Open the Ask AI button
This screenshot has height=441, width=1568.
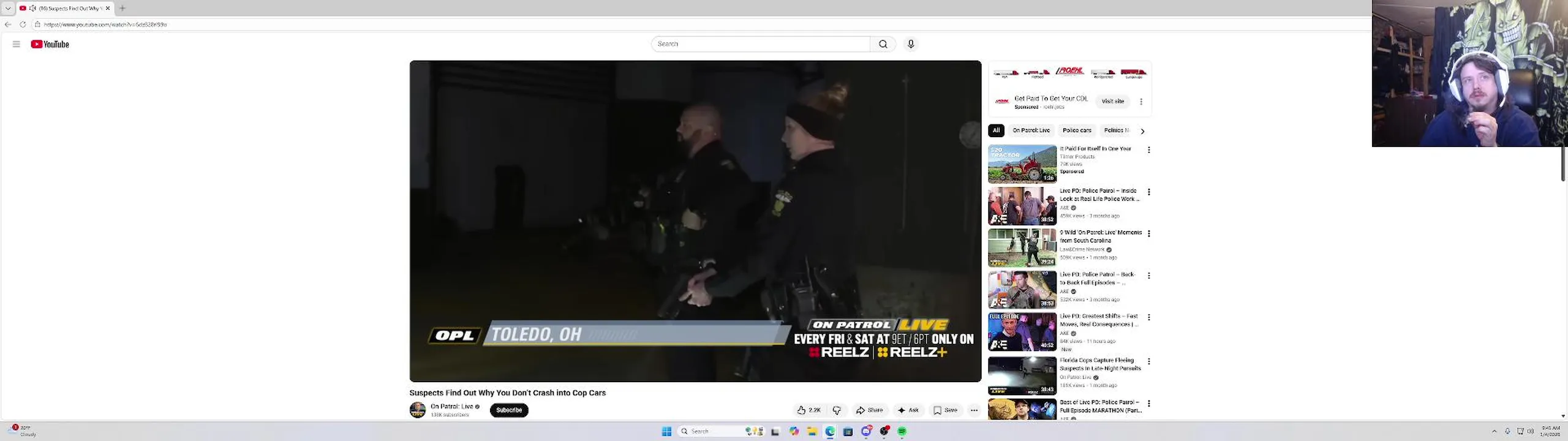[908, 410]
